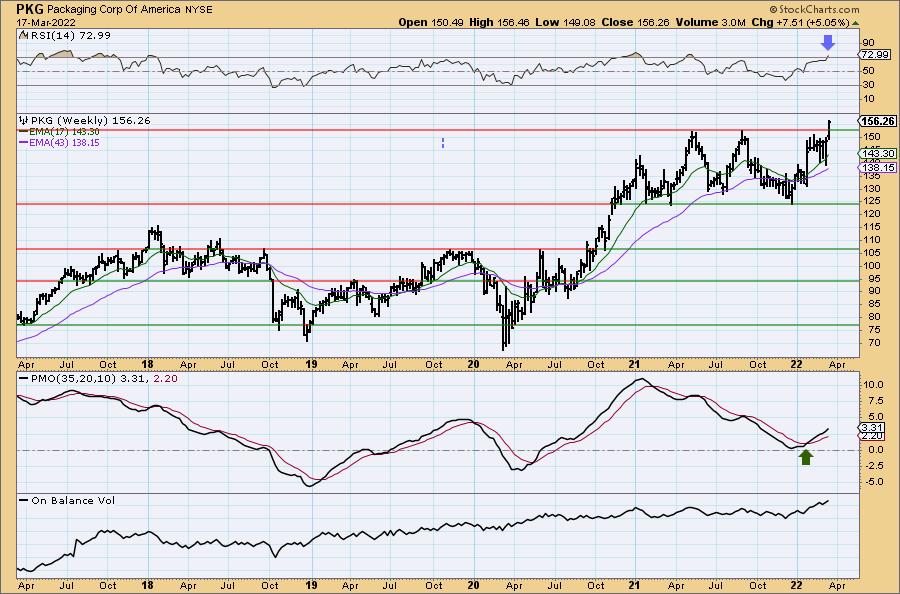Click the black line swatch before On Balance Vol
The width and height of the screenshot is (900, 594).
24,500
